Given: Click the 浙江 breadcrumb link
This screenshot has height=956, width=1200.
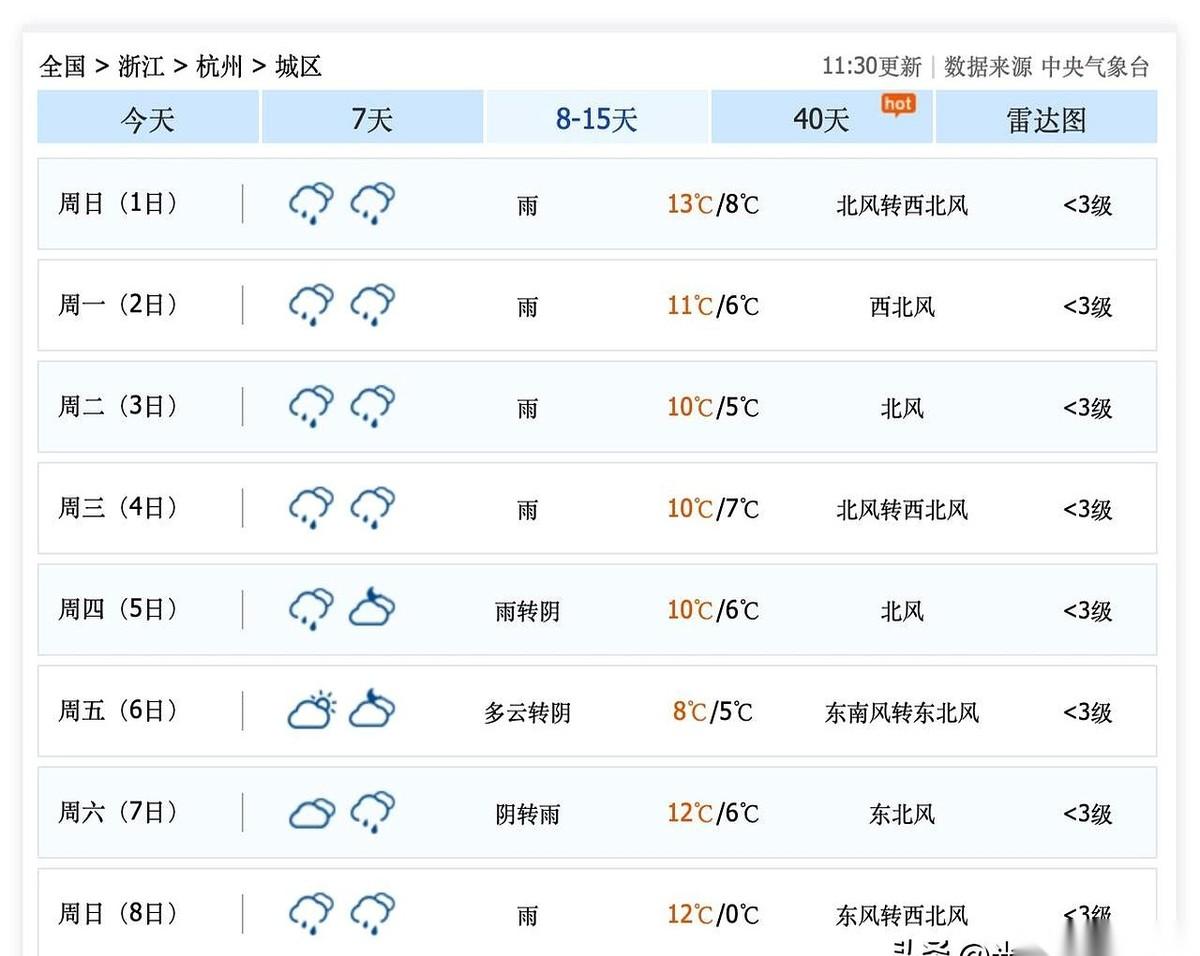Looking at the screenshot, I should 141,67.
